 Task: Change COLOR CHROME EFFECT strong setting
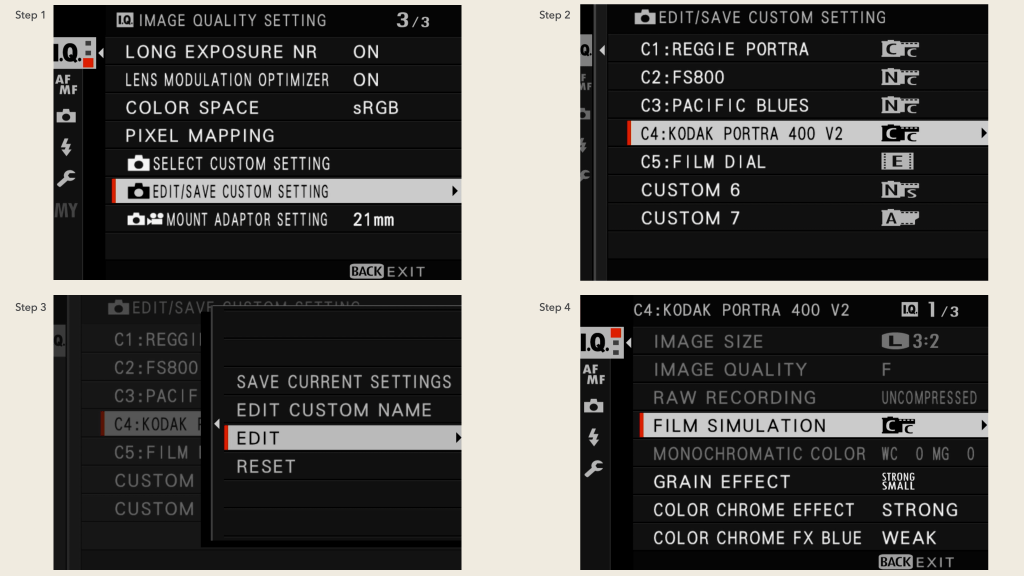click(919, 510)
